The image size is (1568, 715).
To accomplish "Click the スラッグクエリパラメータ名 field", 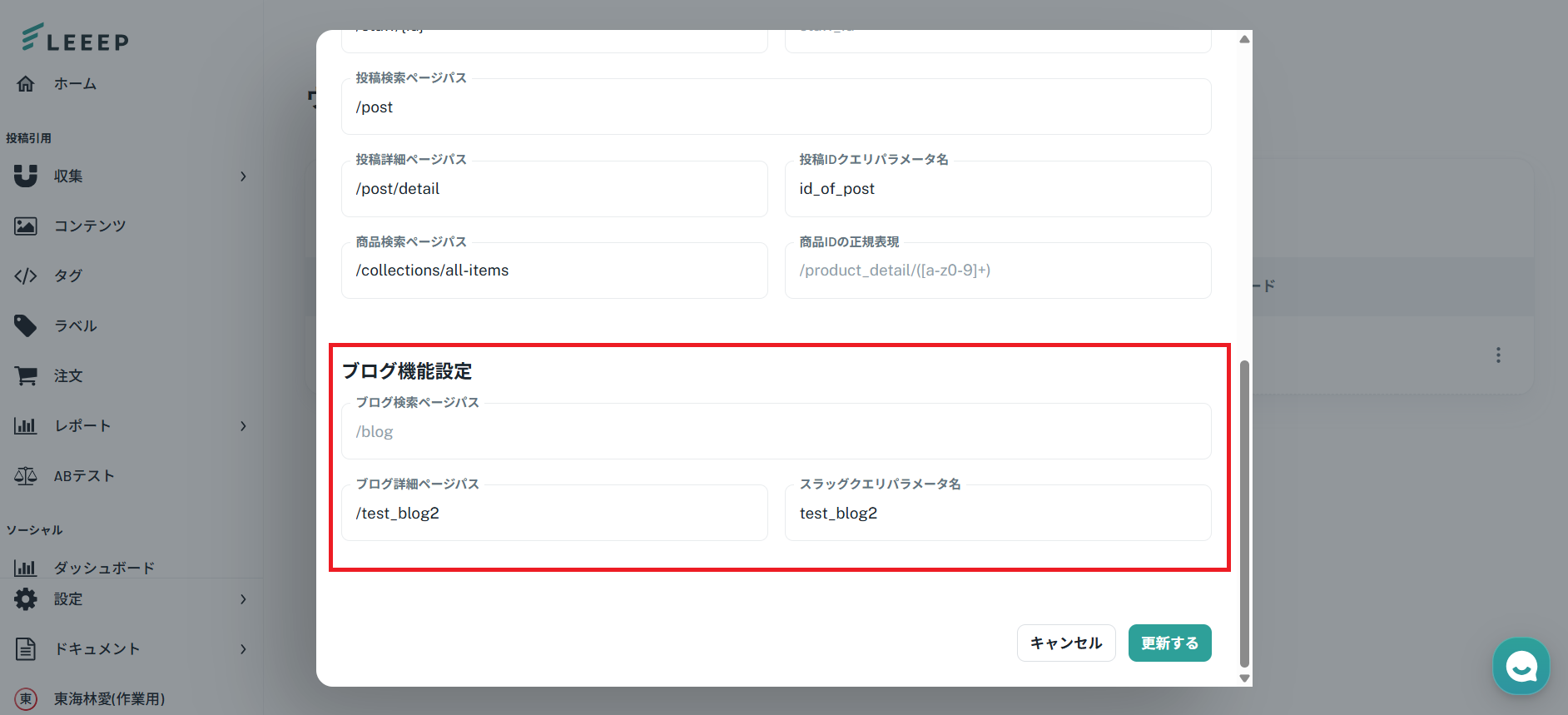I will tap(997, 514).
